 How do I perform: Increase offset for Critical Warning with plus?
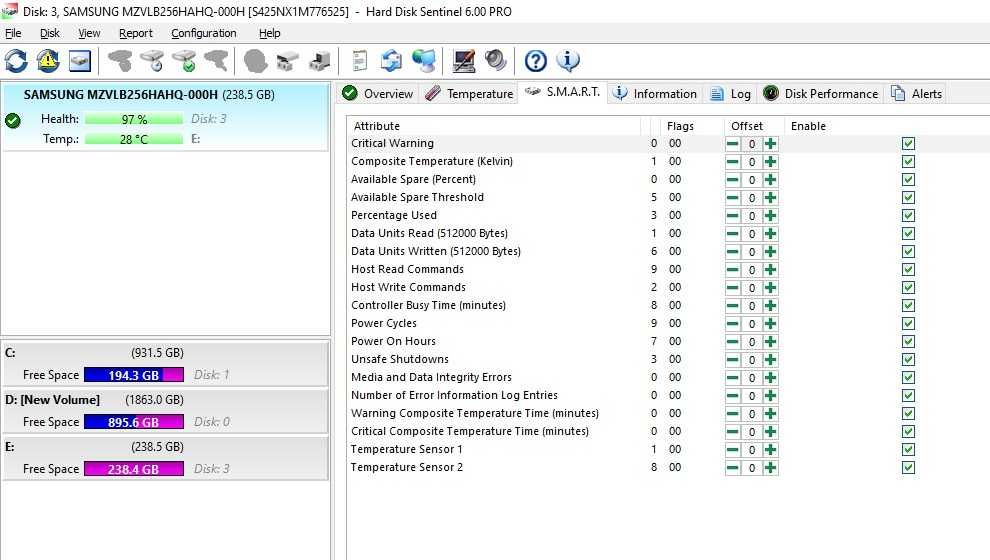click(770, 144)
